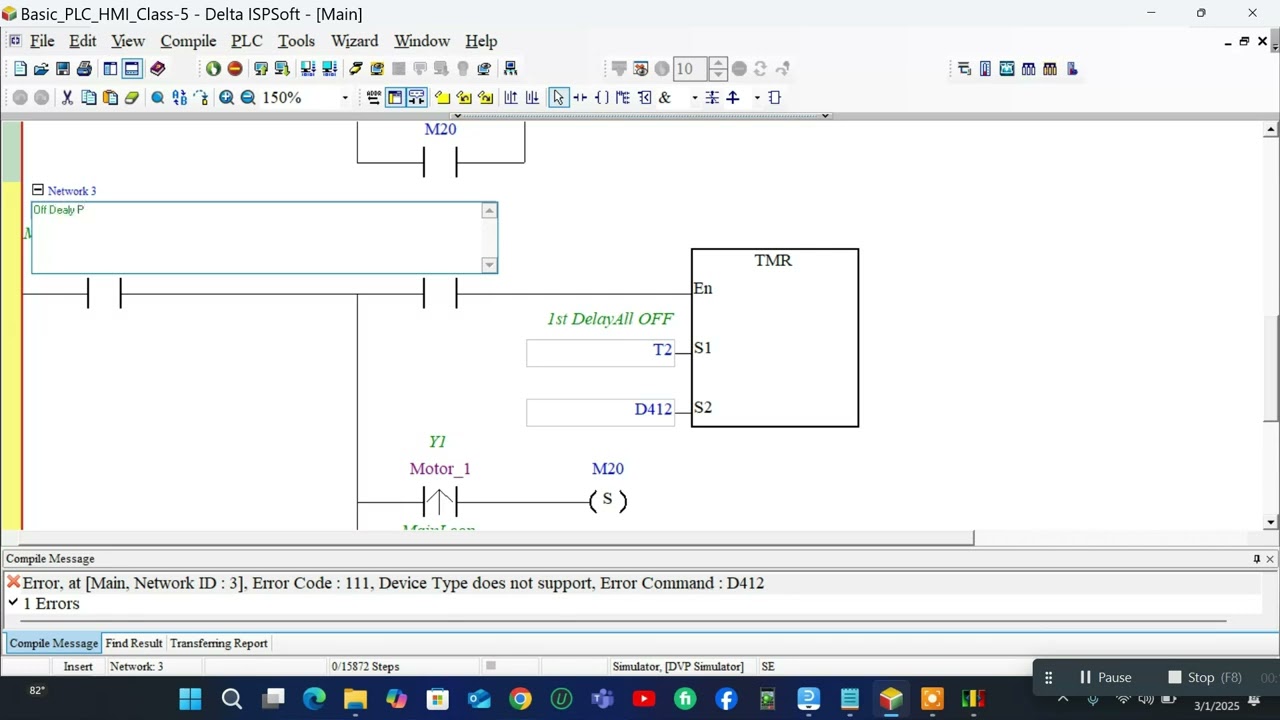
Task: Click the Print icon
Action: [x=84, y=69]
